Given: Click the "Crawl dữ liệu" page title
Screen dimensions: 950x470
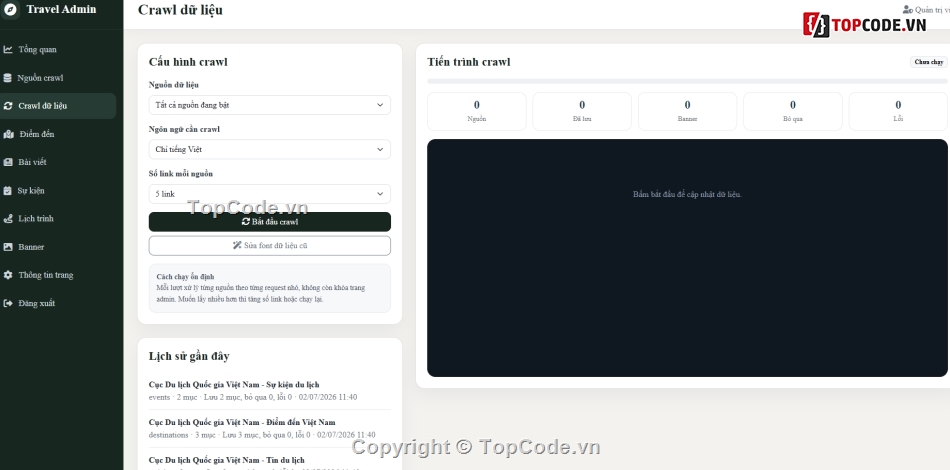Looking at the screenshot, I should (180, 10).
